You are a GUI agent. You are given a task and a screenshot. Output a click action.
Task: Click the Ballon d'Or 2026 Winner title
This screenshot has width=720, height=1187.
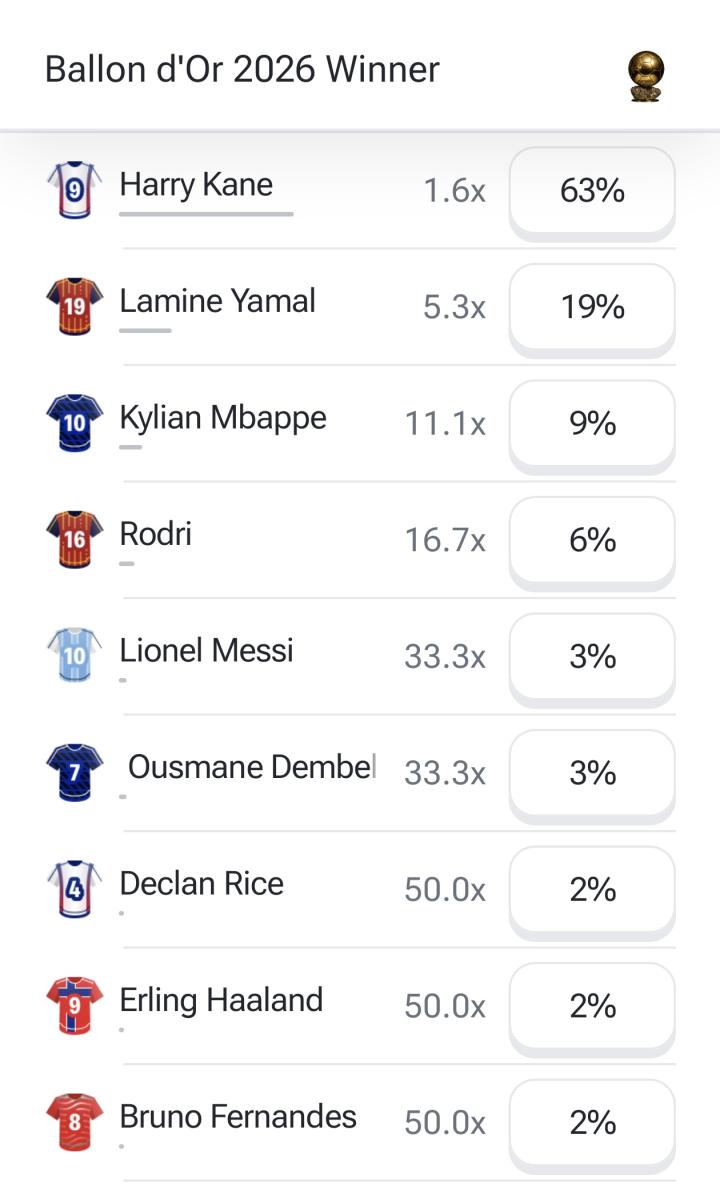[242, 70]
